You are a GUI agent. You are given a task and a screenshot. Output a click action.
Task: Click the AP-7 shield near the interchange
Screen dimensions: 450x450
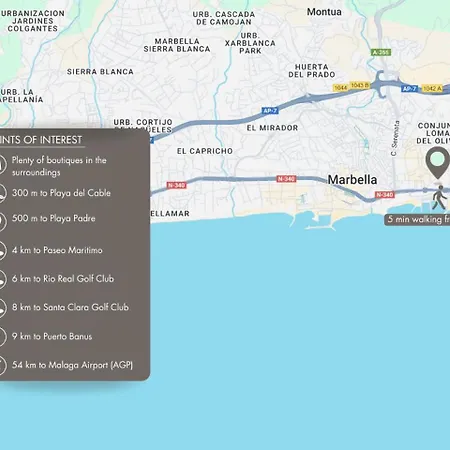pos(409,89)
